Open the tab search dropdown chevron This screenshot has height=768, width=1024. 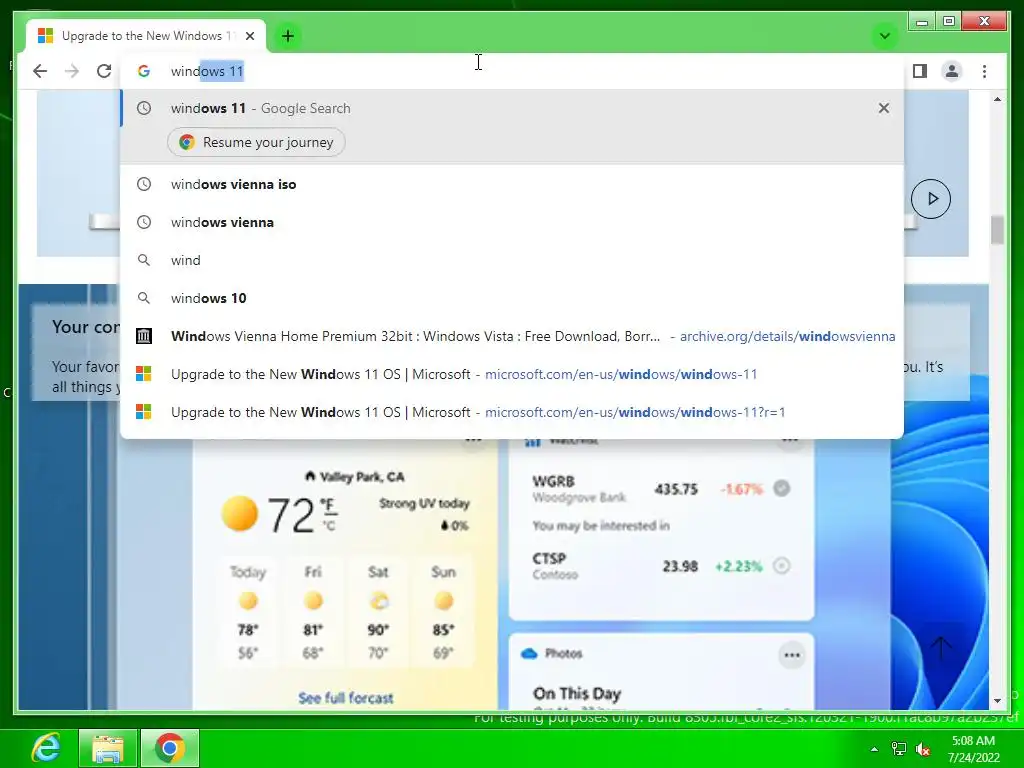pos(885,36)
